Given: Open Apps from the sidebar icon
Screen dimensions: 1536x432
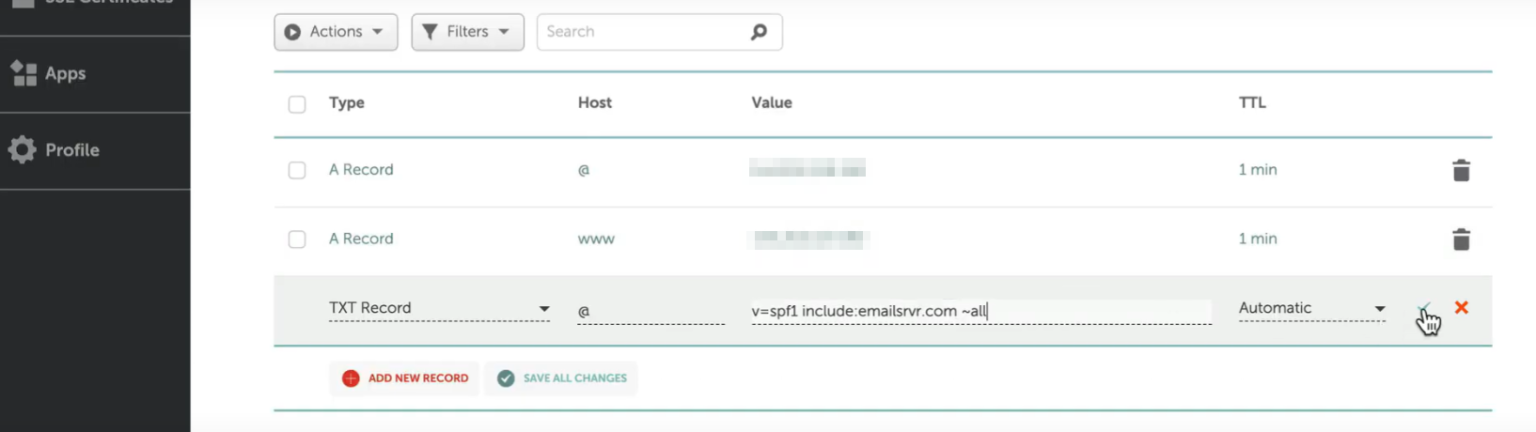Looking at the screenshot, I should 22,74.
